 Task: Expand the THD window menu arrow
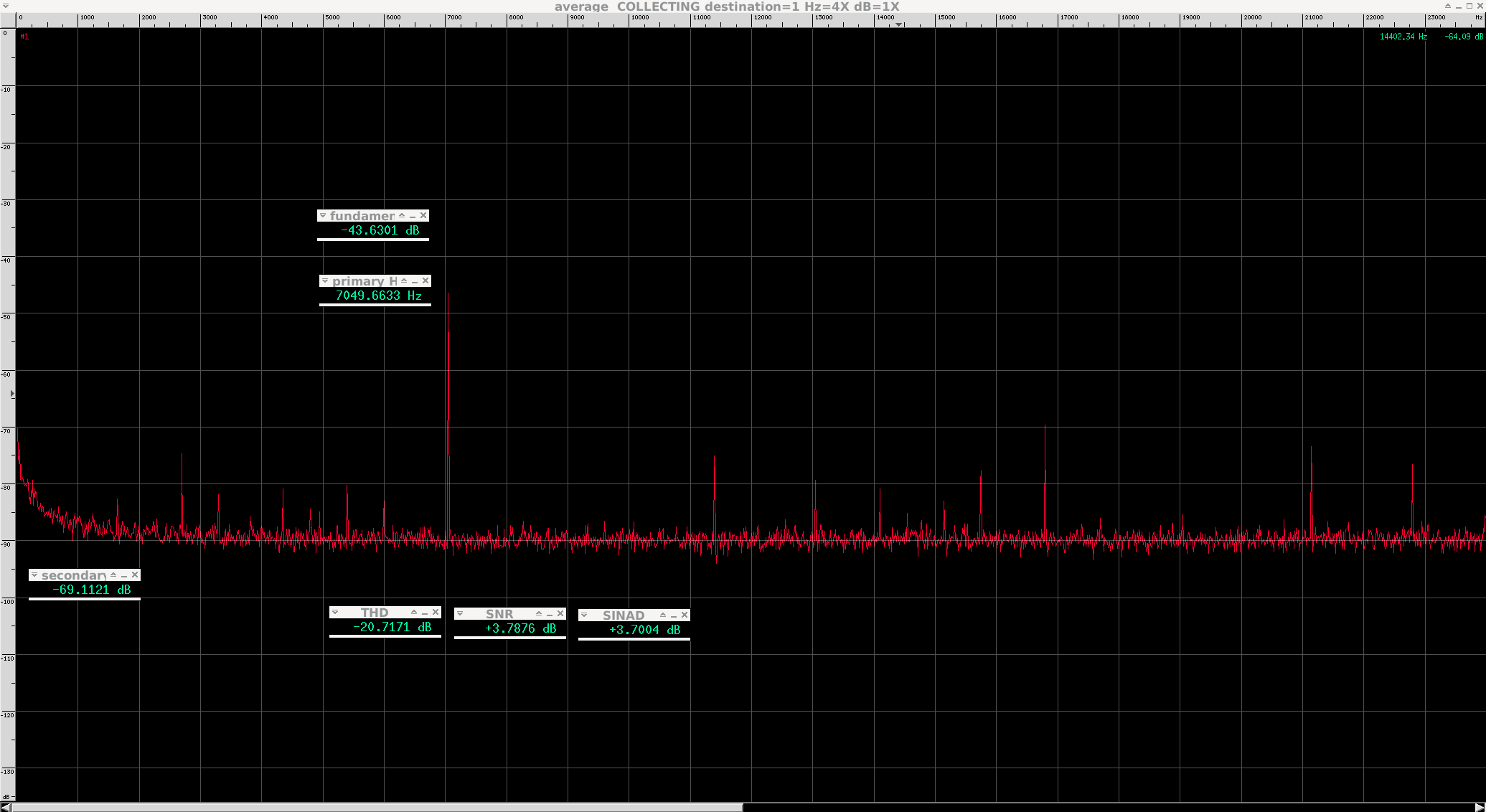pyautogui.click(x=335, y=613)
